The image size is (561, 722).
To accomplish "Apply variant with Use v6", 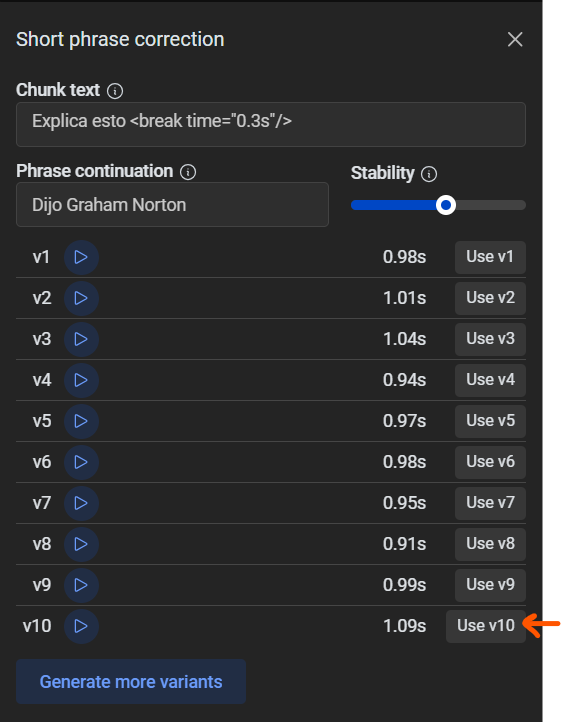I will [x=490, y=462].
